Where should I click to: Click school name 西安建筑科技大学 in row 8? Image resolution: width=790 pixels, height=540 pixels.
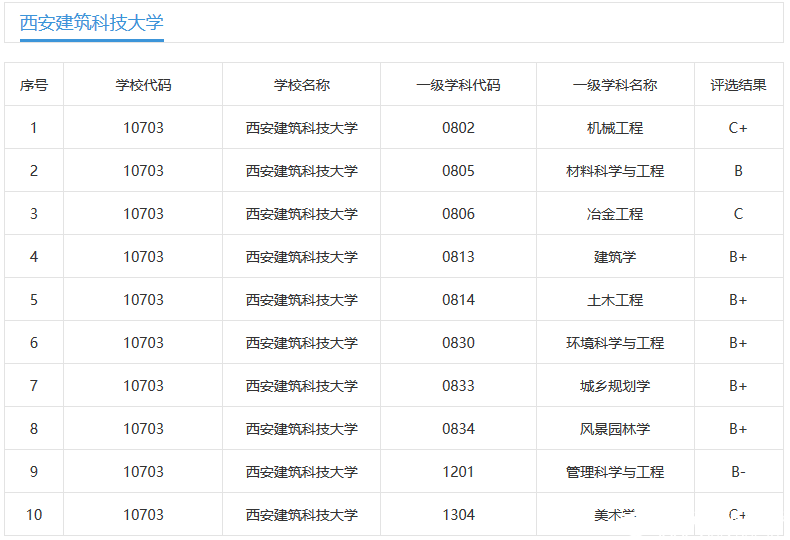(x=301, y=429)
